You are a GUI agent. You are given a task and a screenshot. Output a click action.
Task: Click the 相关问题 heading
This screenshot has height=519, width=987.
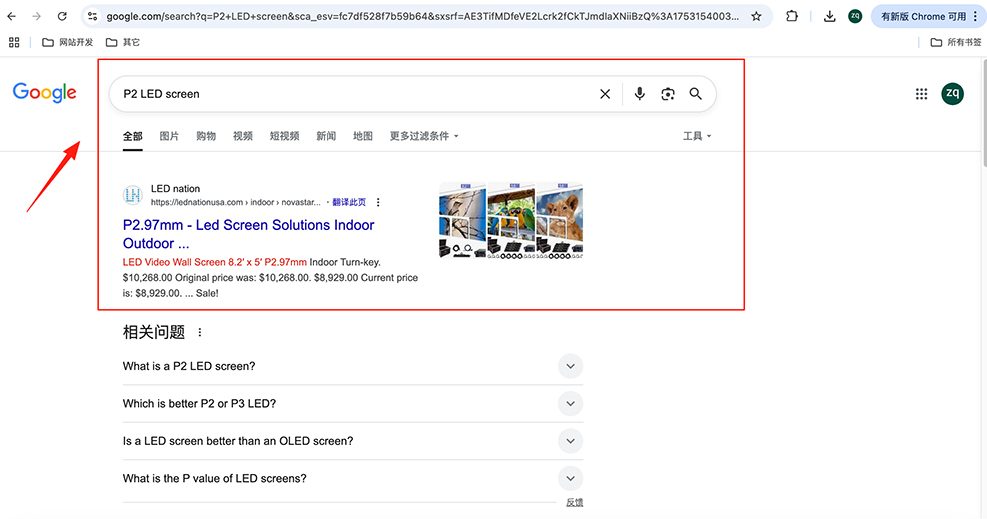coord(154,332)
